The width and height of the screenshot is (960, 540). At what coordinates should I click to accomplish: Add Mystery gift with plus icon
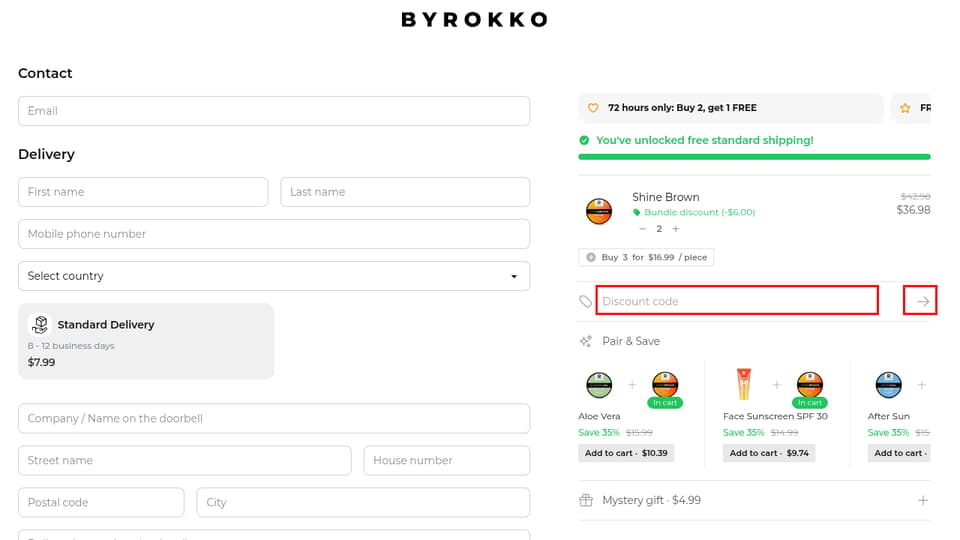(x=923, y=500)
